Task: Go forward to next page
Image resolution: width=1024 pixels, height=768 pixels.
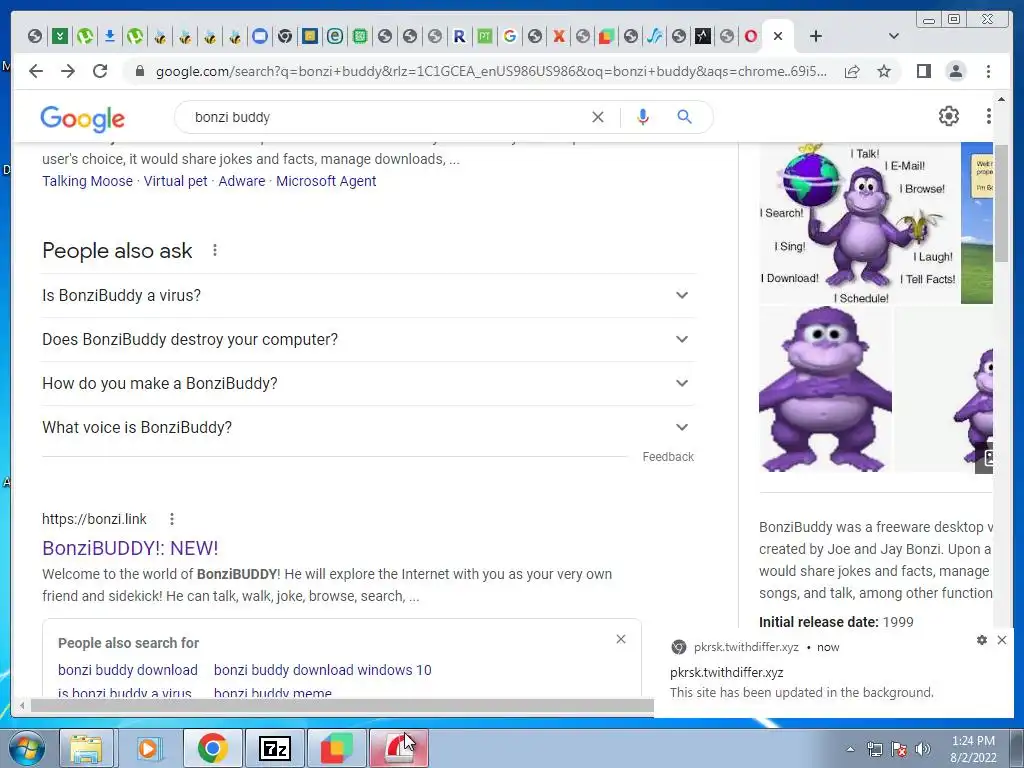Action: [68, 71]
